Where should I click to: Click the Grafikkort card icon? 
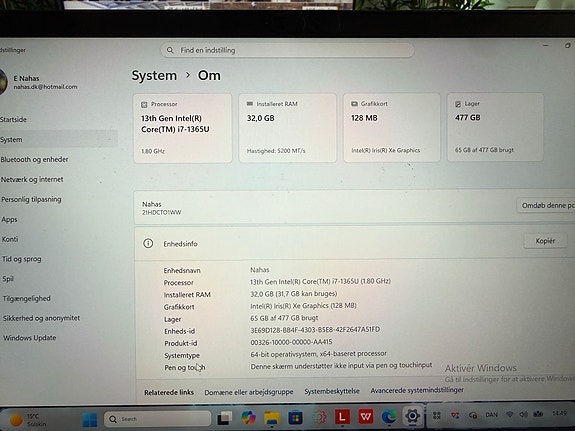[354, 104]
